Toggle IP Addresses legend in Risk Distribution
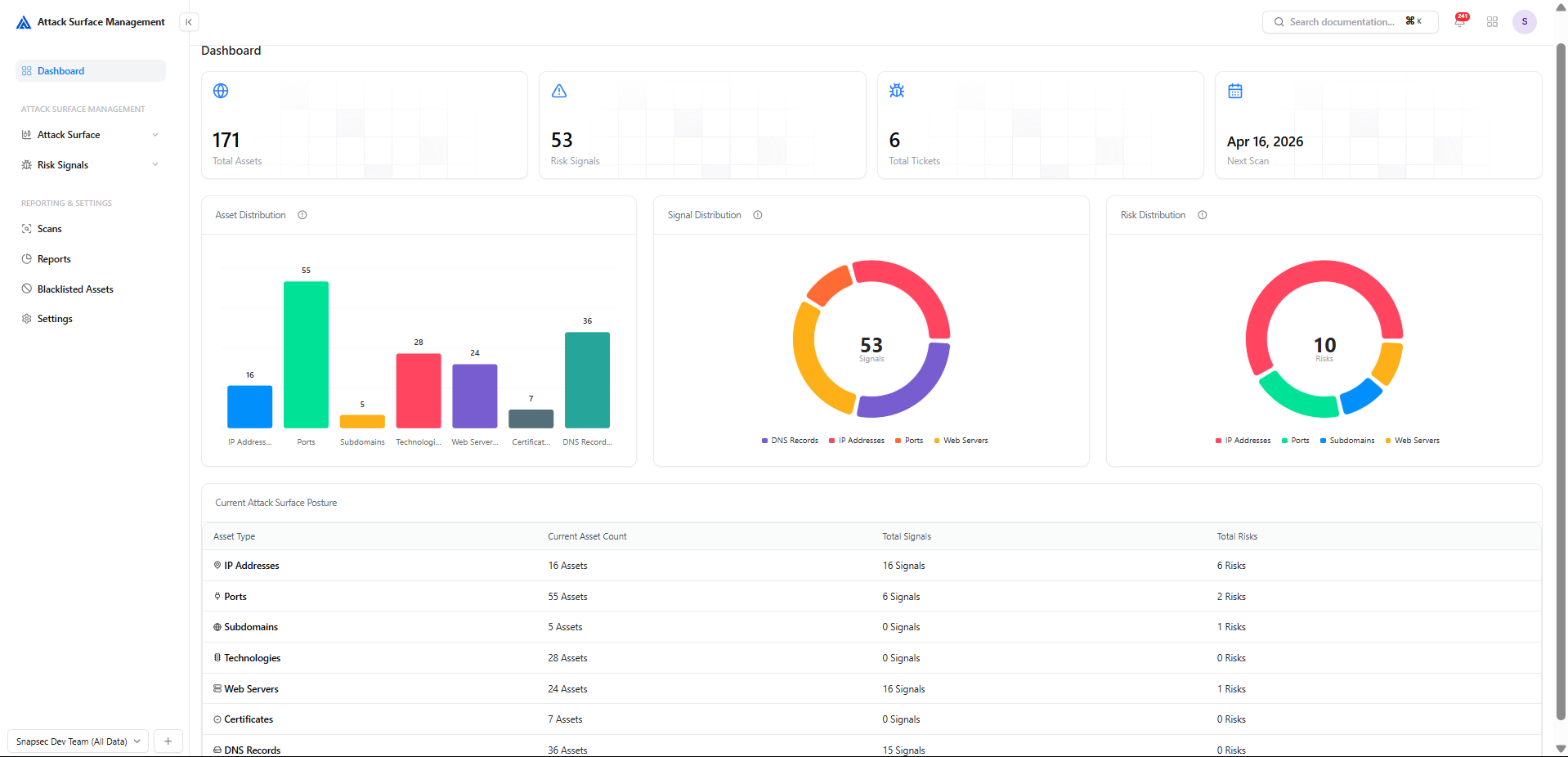Image resolution: width=1568 pixels, height=757 pixels. (1243, 441)
